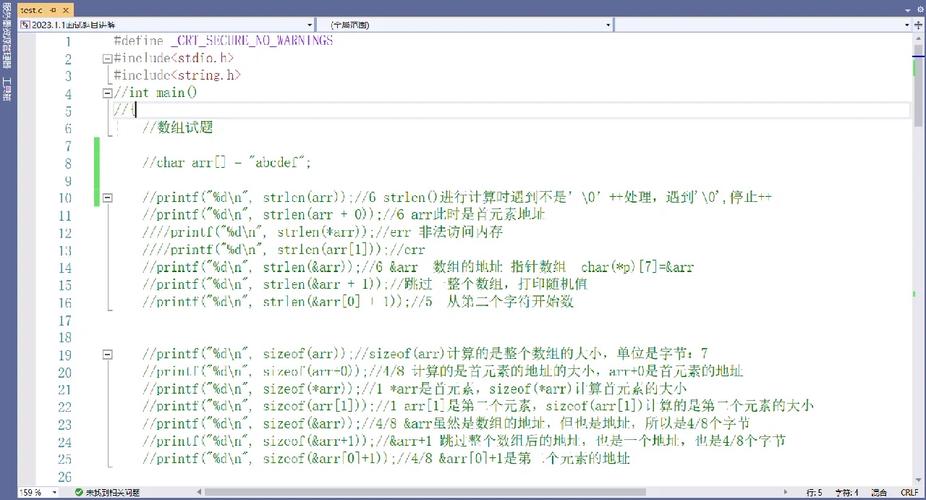Collapse the //int main() region at line 4
The image size is (926, 500).
[106, 93]
